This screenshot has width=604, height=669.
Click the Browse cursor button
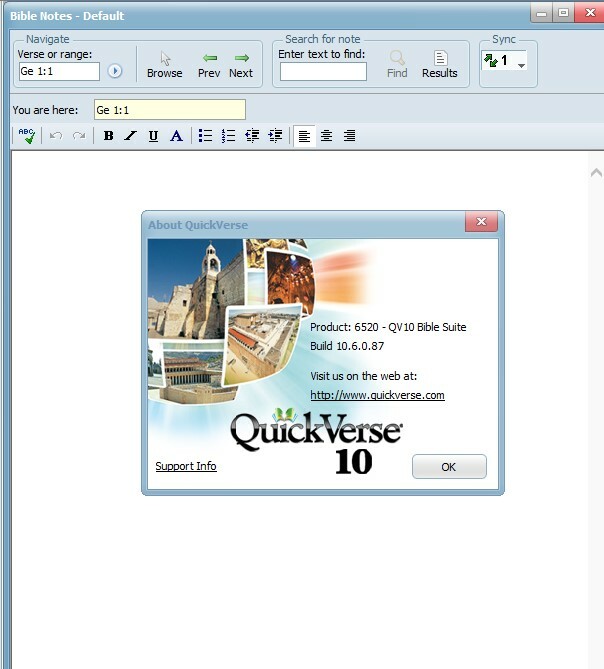[x=165, y=65]
